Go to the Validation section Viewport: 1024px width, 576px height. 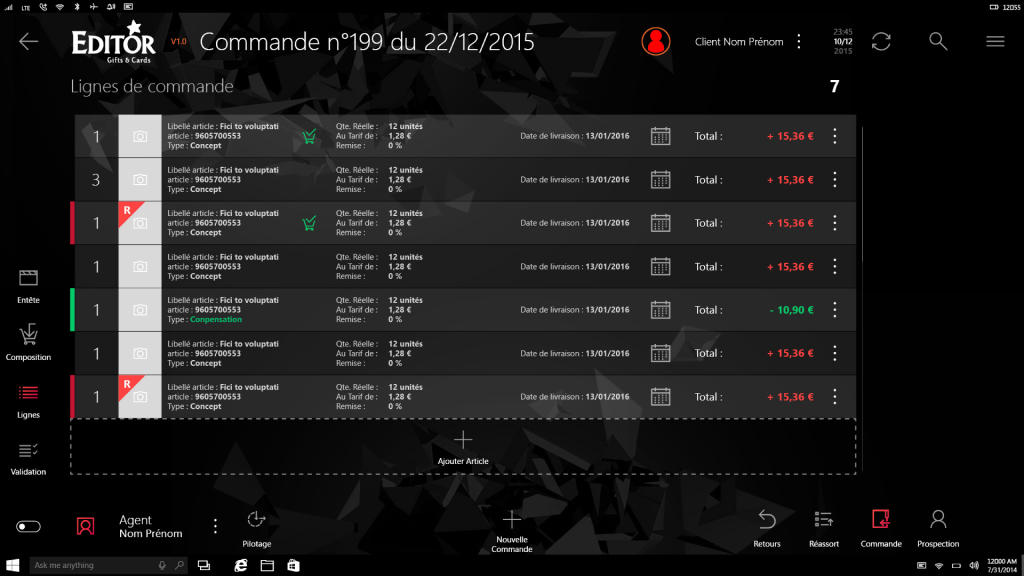[x=29, y=457]
